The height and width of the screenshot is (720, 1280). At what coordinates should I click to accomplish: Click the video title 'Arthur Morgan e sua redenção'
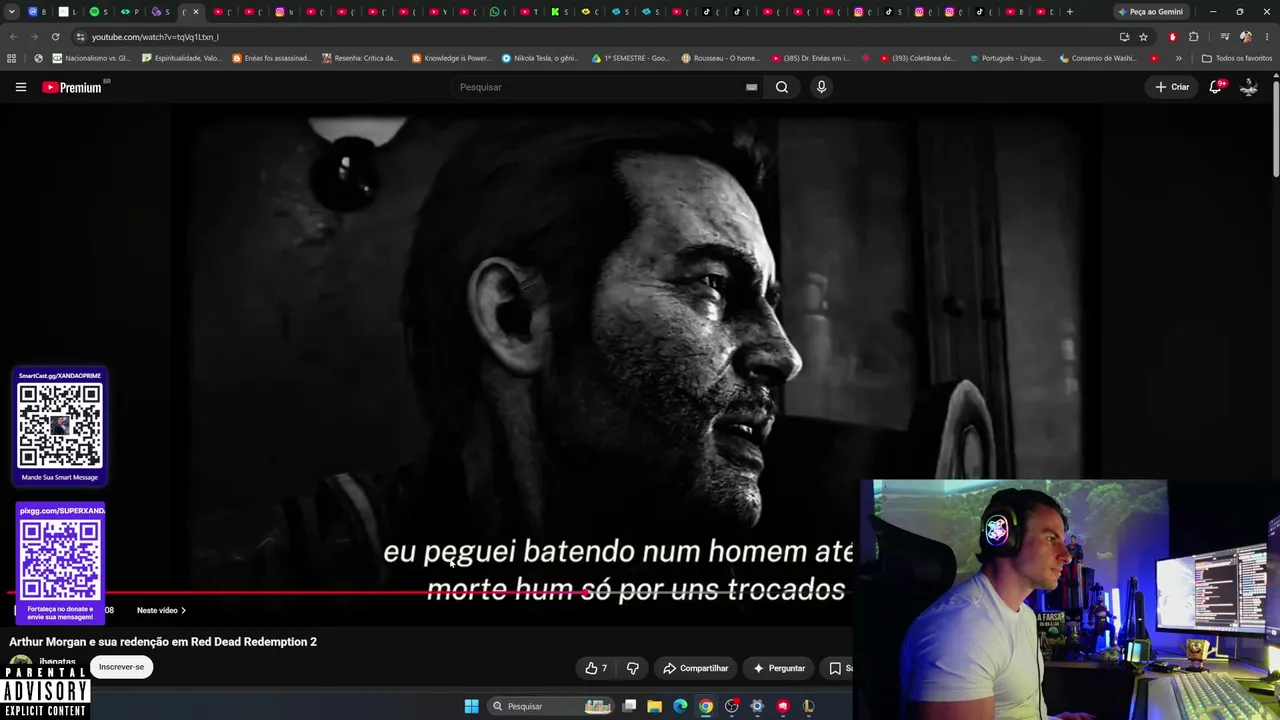(163, 642)
